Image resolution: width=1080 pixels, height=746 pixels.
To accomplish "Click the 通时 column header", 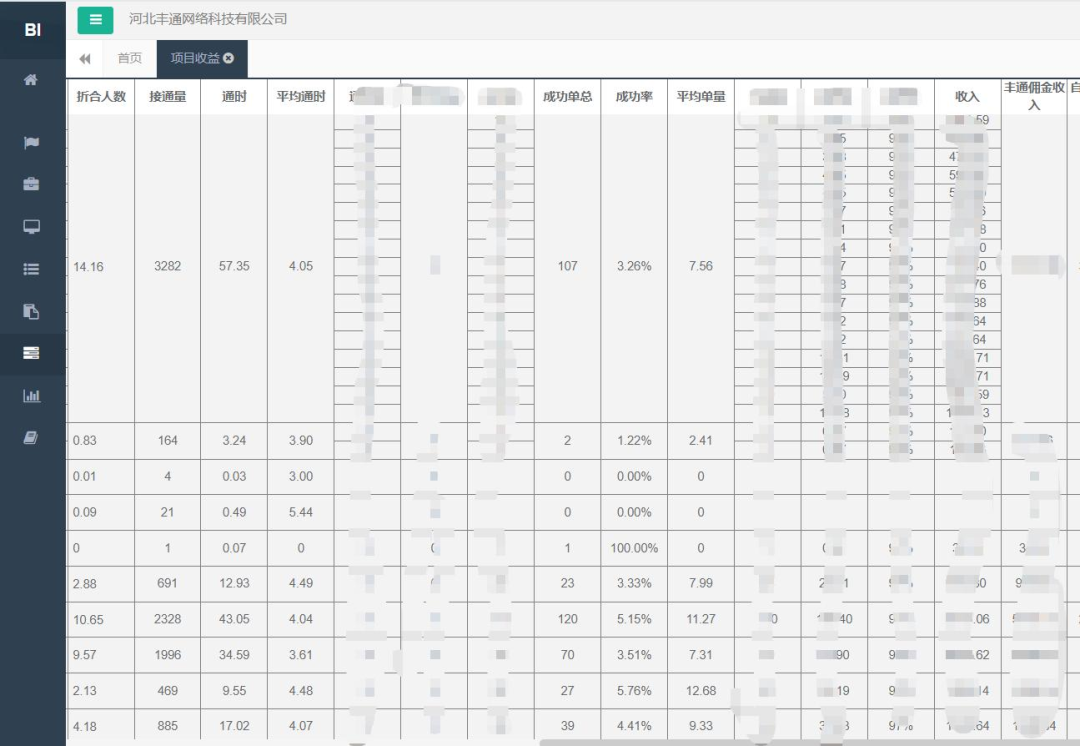I will pos(234,96).
